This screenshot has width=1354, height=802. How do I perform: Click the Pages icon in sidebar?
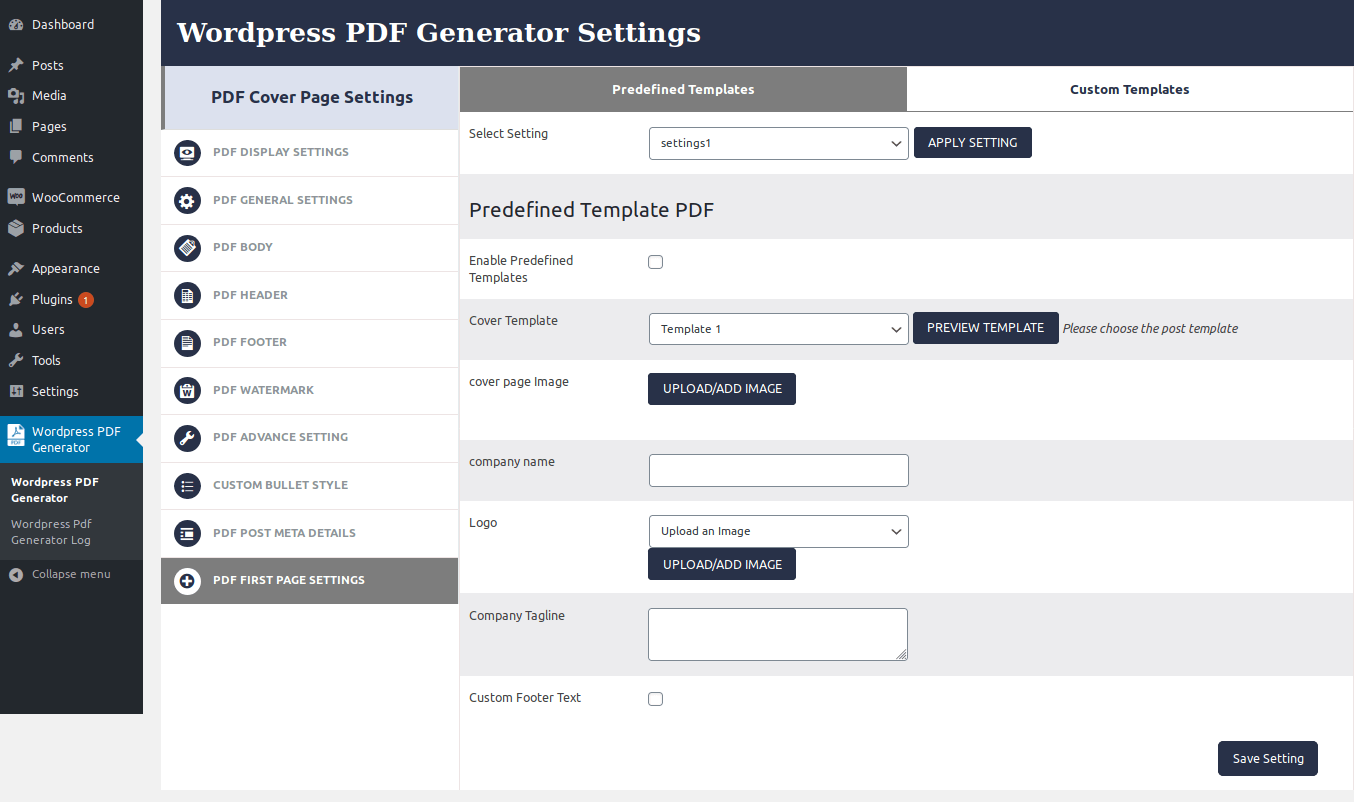pyautogui.click(x=16, y=126)
